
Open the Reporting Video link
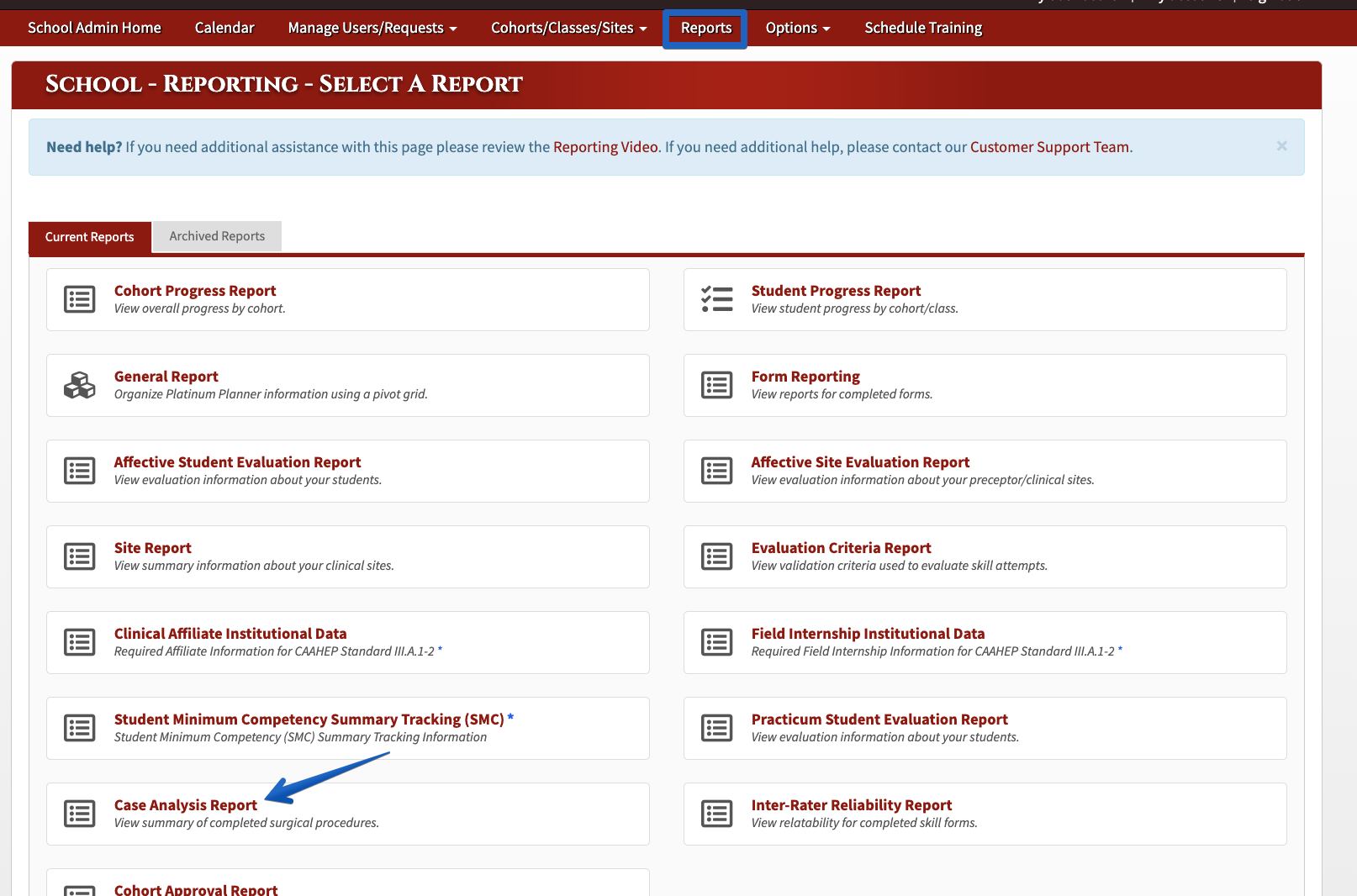point(605,147)
